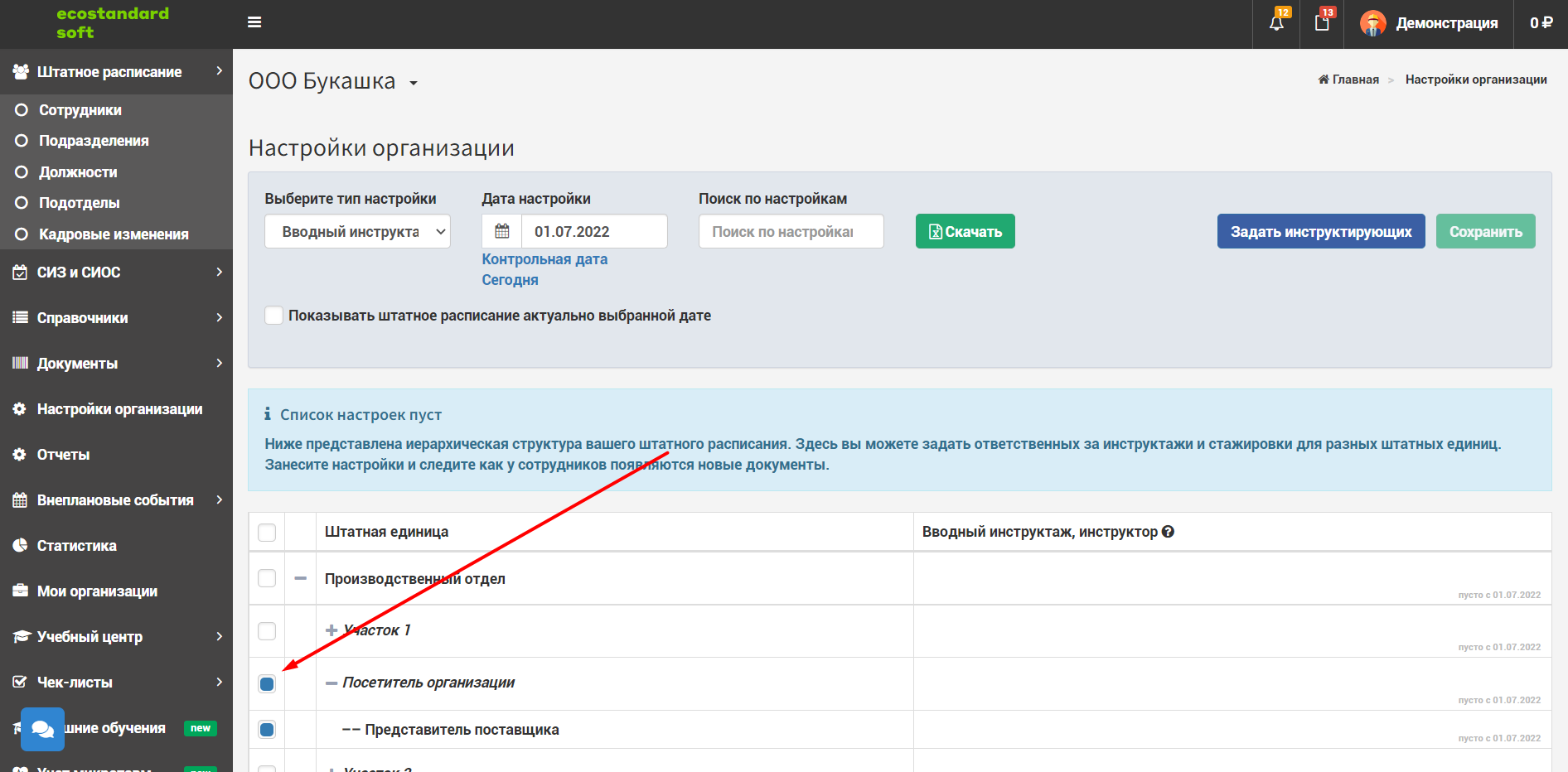Open Выберите тип настройки dropdown
Viewport: 1568px width, 772px height.
[x=357, y=231]
